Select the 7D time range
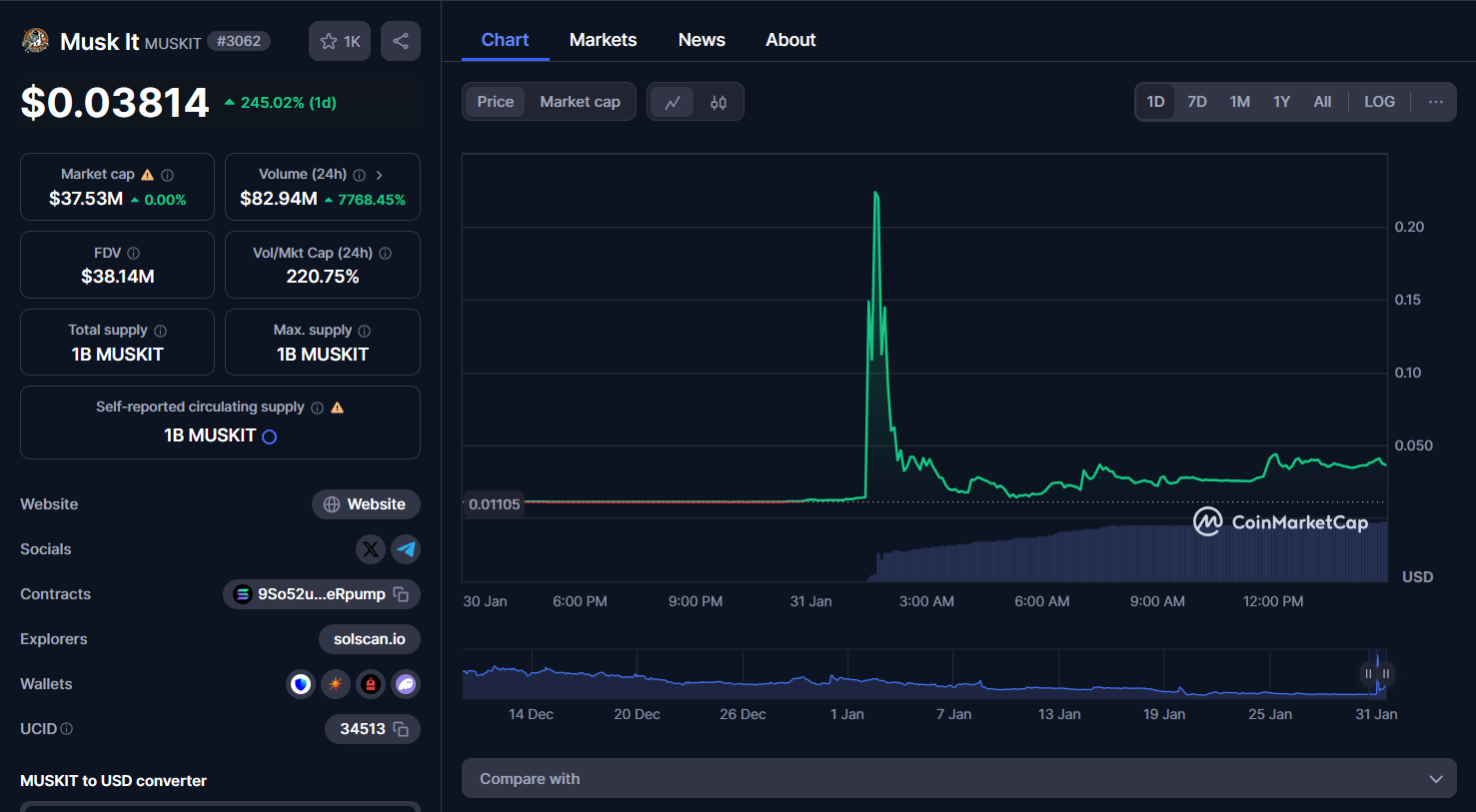1476x812 pixels. pyautogui.click(x=1196, y=101)
